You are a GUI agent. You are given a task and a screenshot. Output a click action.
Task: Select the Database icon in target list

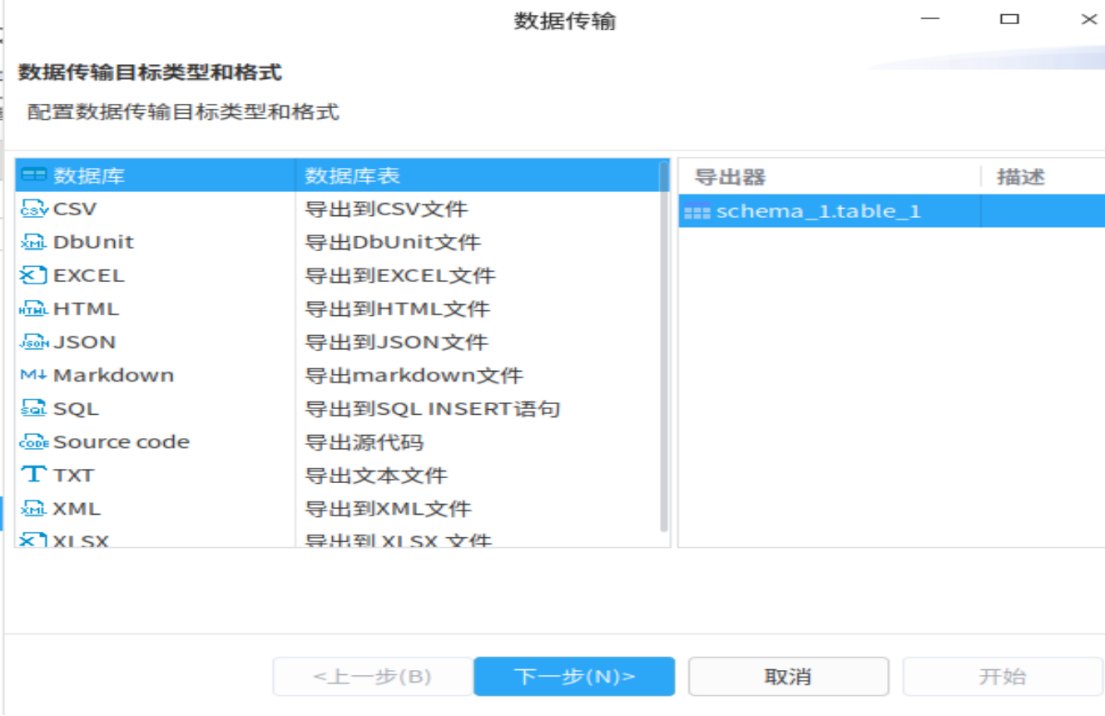click(34, 176)
